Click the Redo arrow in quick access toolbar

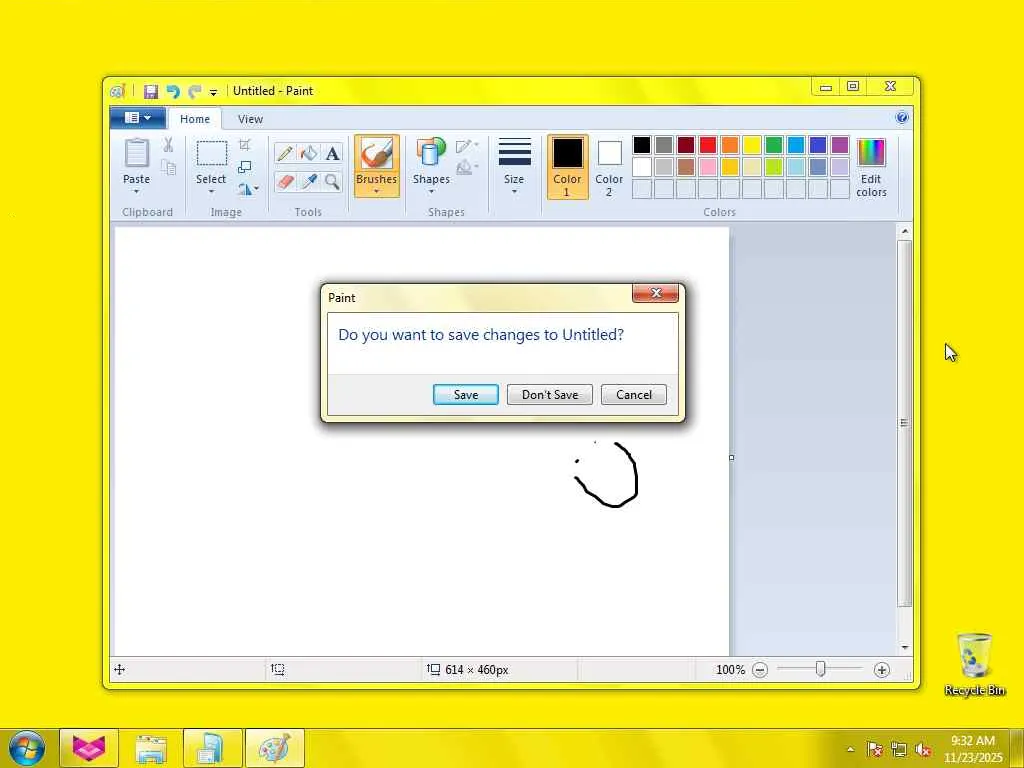[195, 91]
